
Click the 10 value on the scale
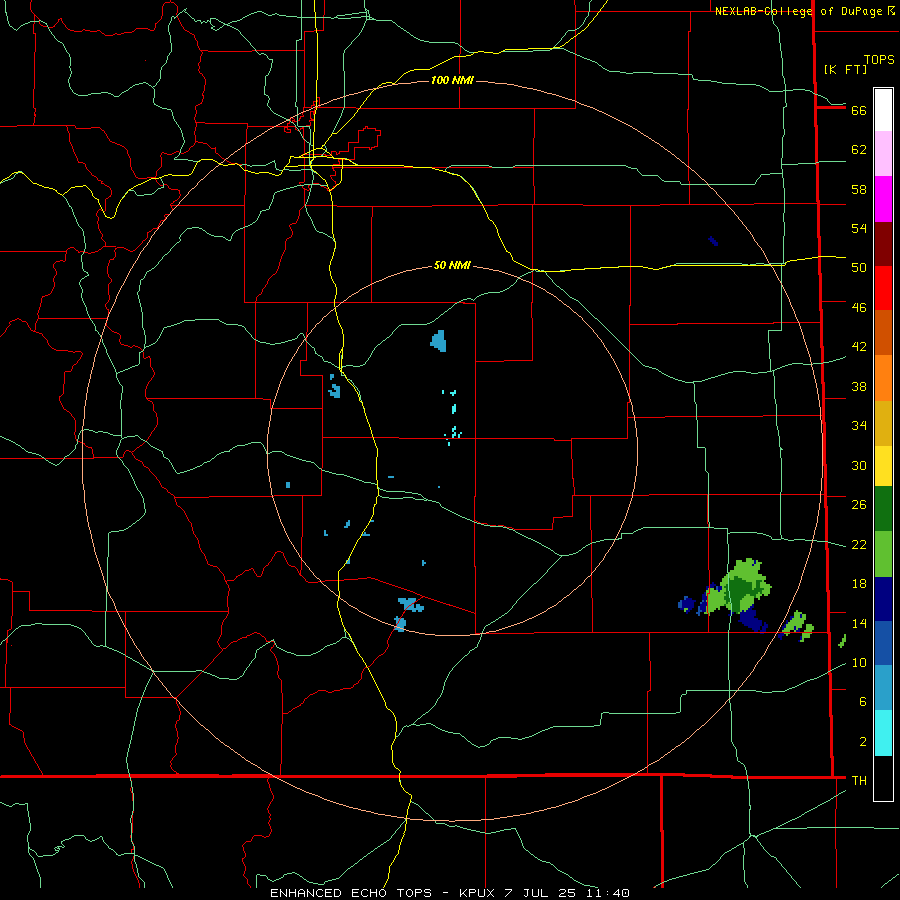point(859,663)
